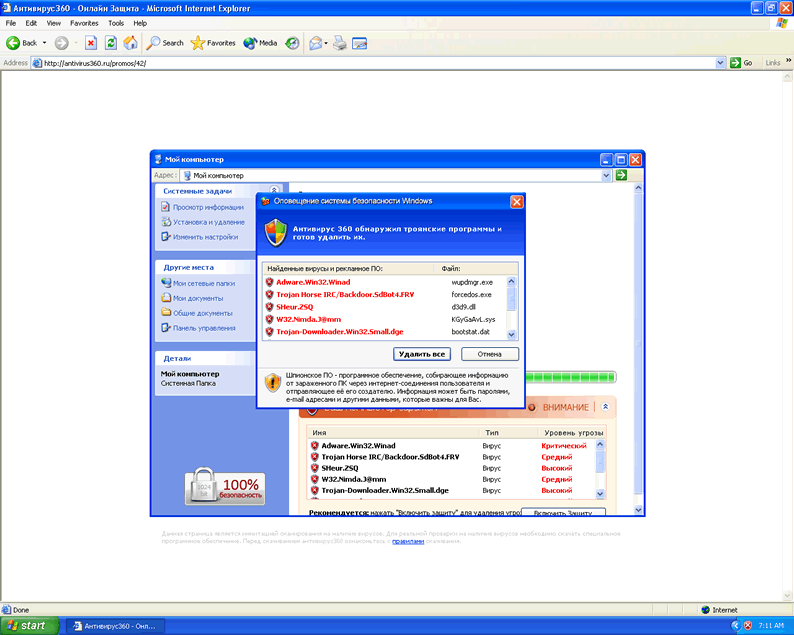Click the Go button beside address bar
Image resolution: width=794 pixels, height=635 pixels.
(x=741, y=63)
